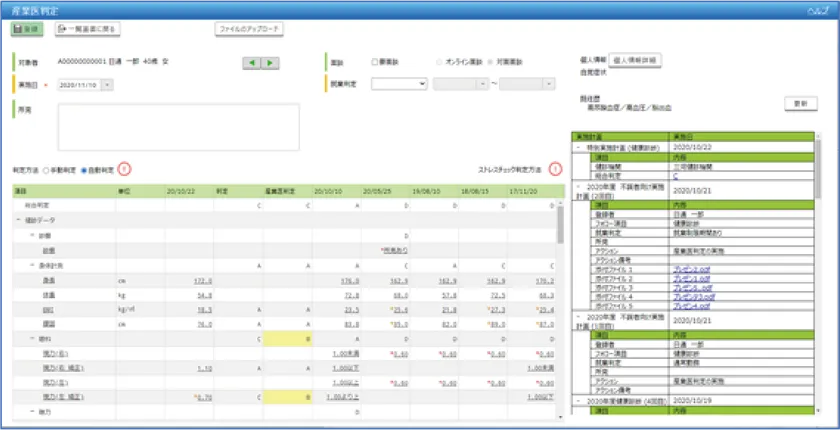Select the 自動判定 radio button
The image size is (840, 430).
(x=84, y=171)
